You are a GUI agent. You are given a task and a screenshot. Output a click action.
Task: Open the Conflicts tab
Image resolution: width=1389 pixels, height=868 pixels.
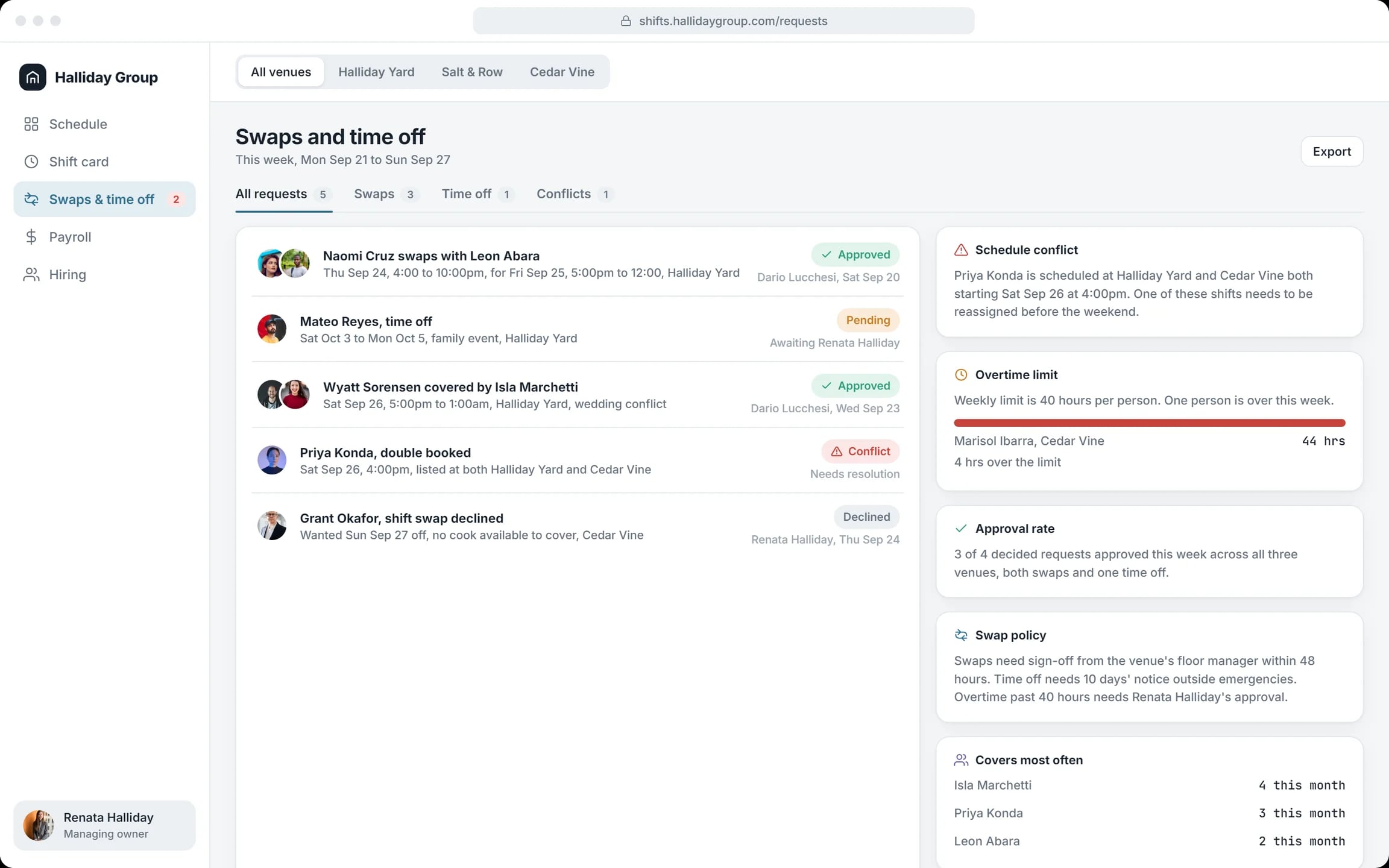click(x=575, y=194)
